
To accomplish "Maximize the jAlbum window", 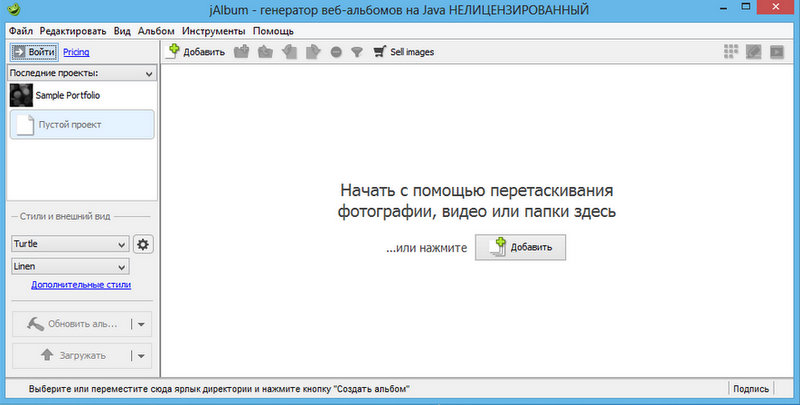I will [x=745, y=7].
